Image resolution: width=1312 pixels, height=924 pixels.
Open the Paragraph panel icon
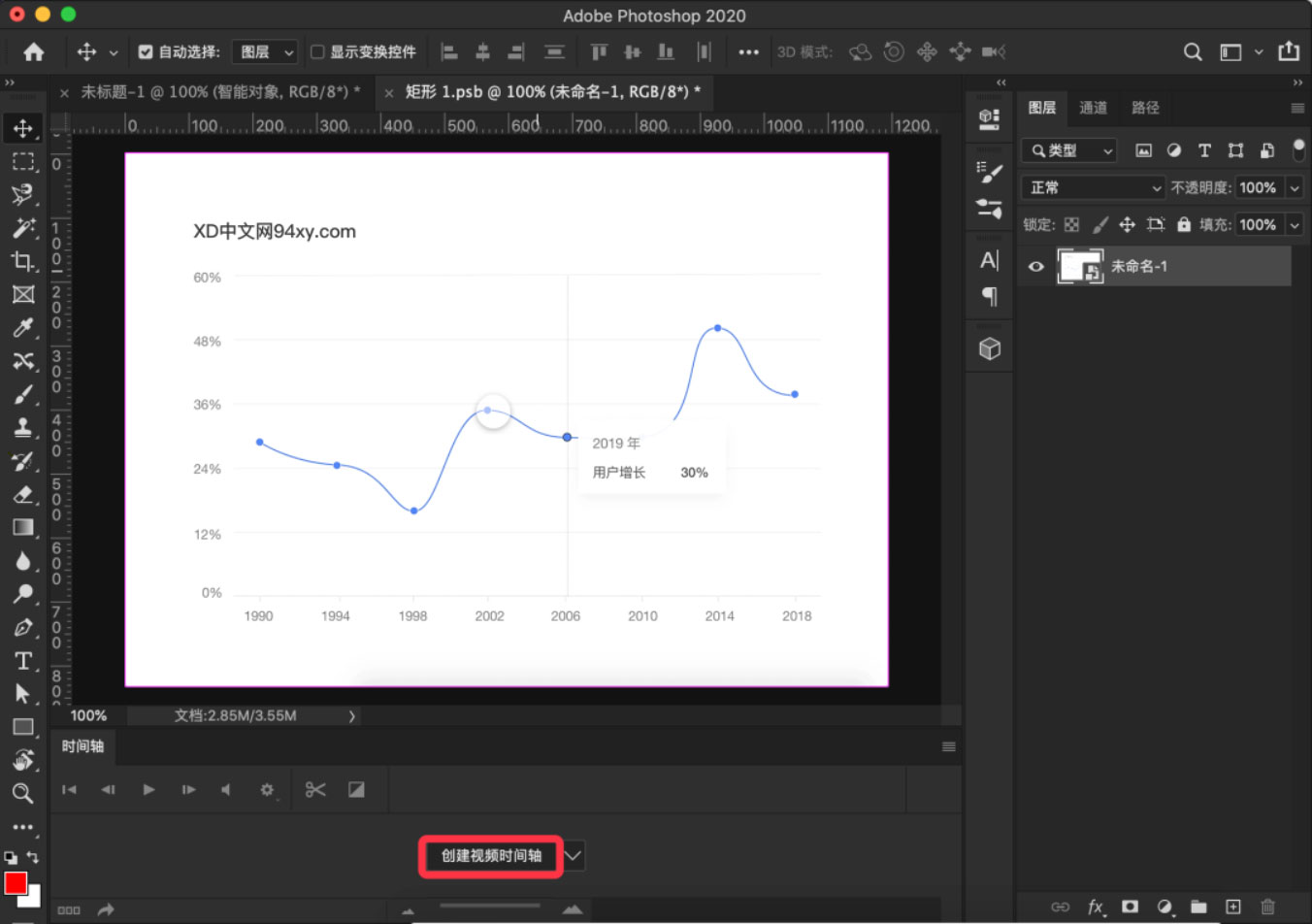[989, 296]
